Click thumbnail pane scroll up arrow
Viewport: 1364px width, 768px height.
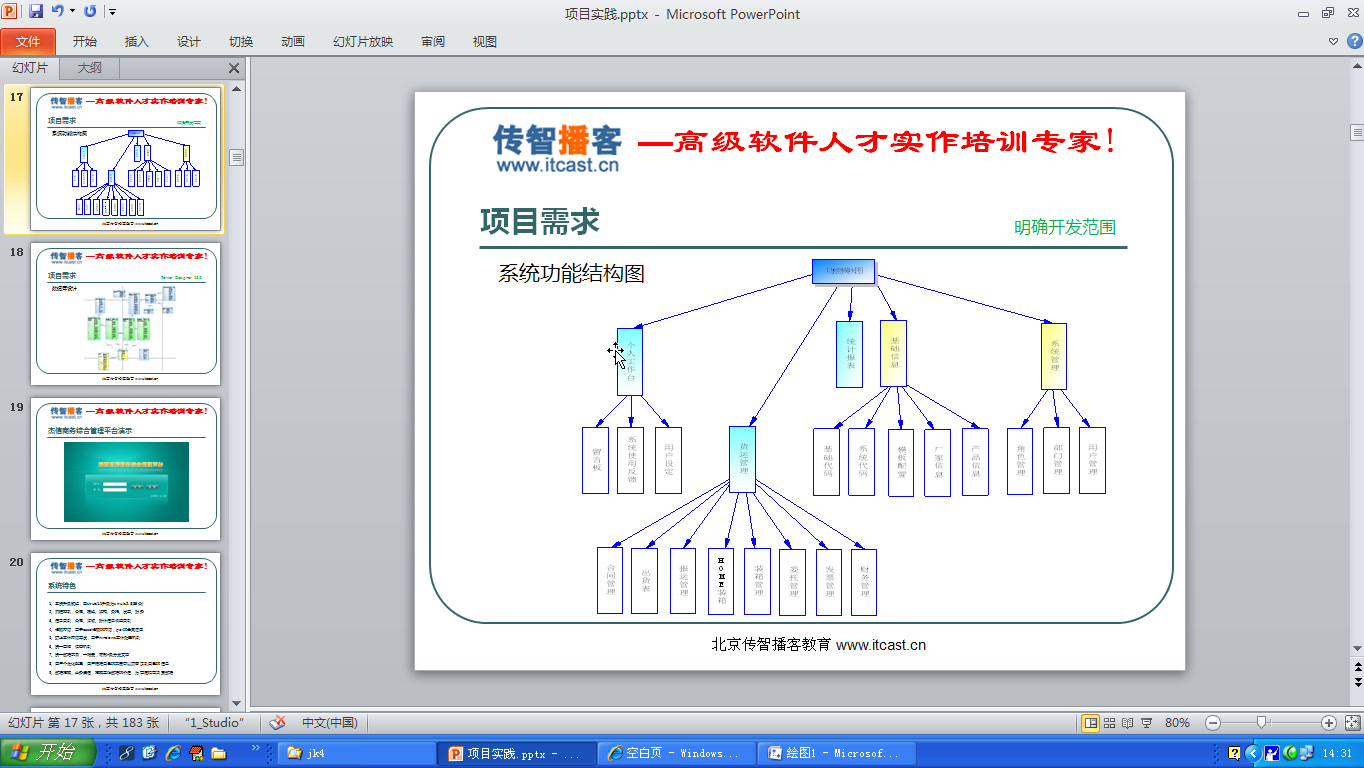[237, 89]
